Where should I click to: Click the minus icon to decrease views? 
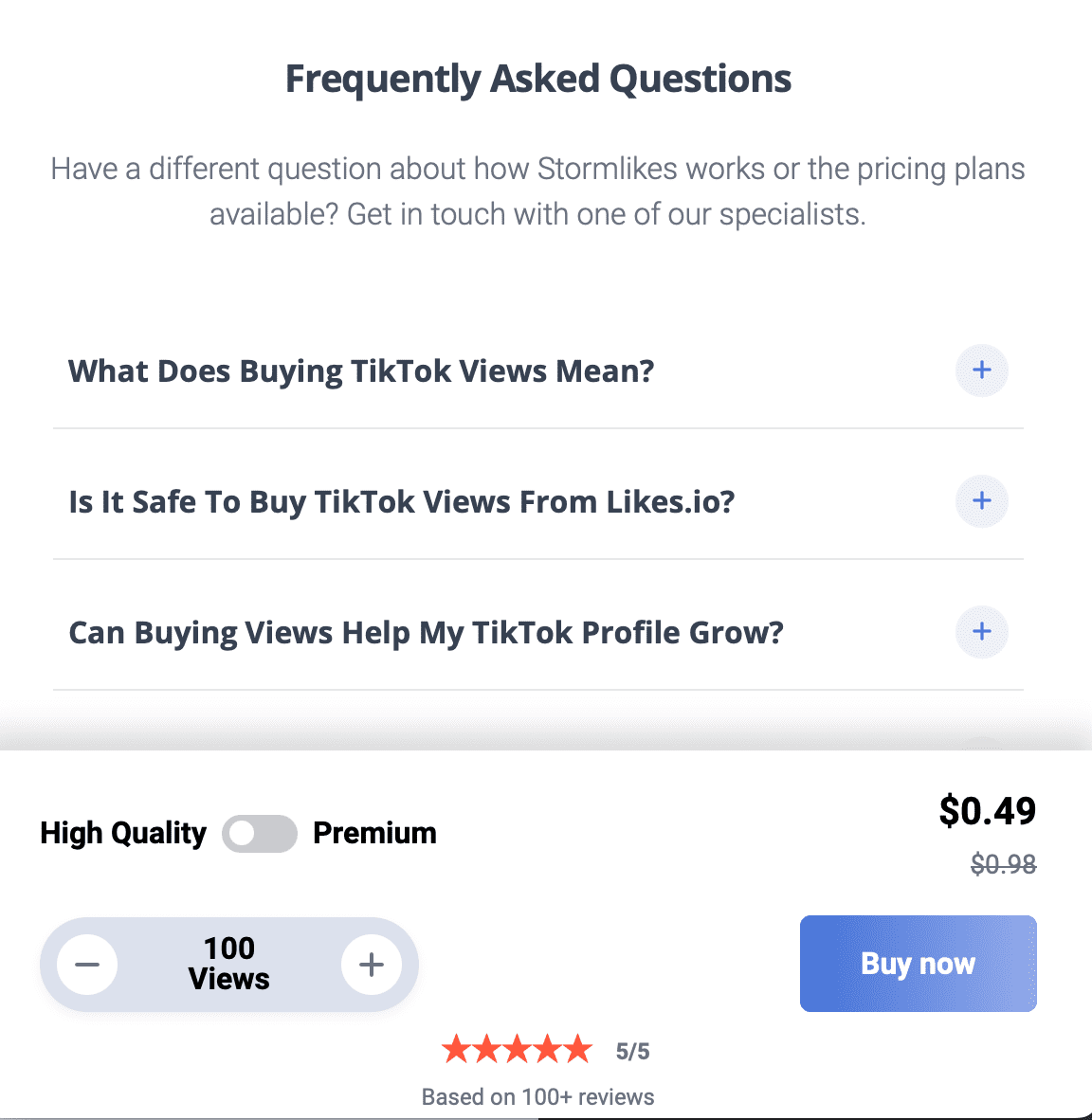click(88, 964)
